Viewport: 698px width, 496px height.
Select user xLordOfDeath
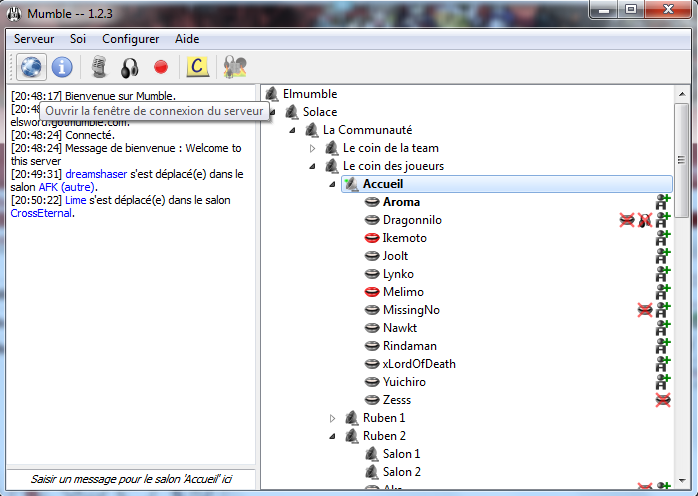pyautogui.click(x=419, y=364)
